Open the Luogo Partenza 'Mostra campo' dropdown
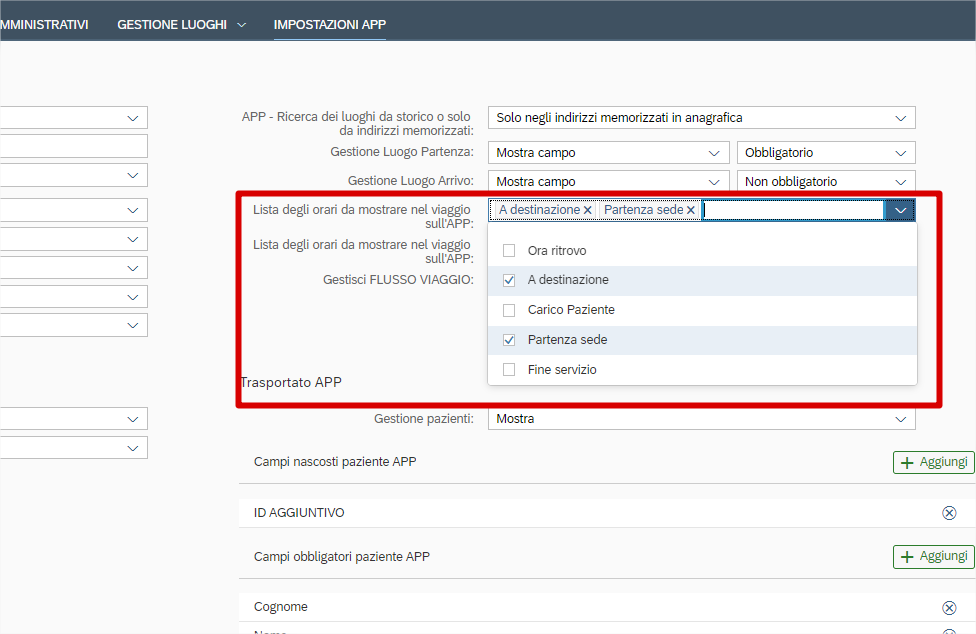 coord(607,153)
